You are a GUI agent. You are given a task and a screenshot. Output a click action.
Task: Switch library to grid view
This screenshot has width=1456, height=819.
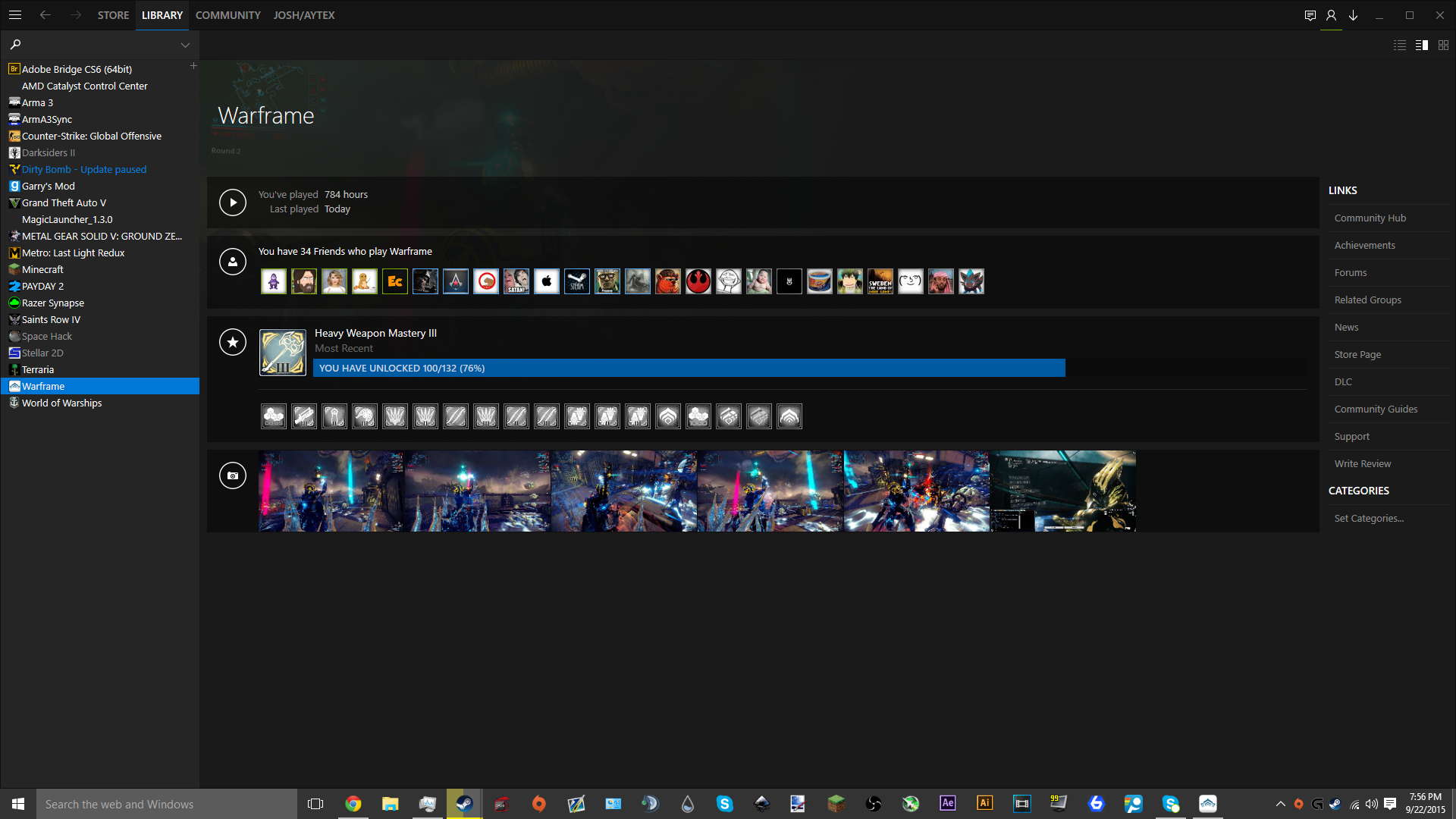1444,45
